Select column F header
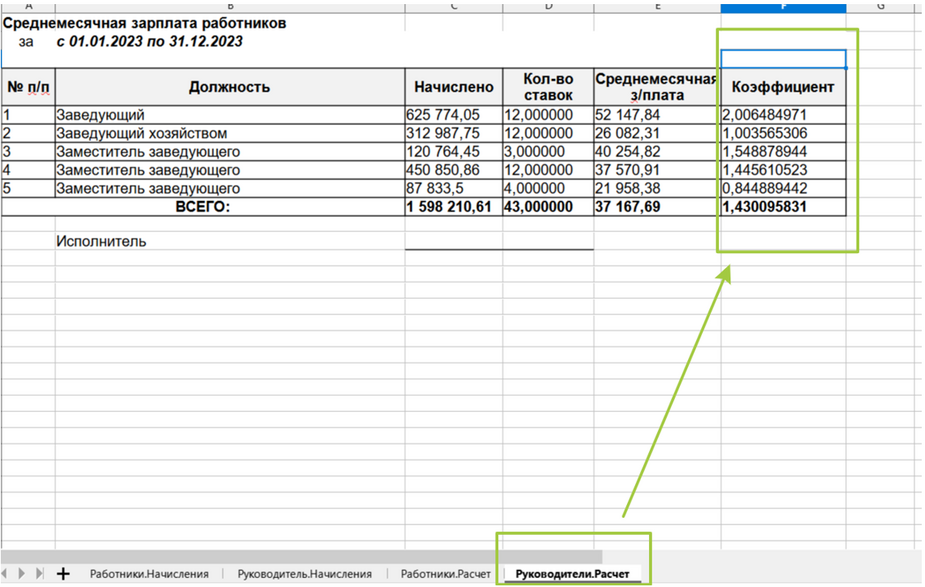The image size is (925, 587). click(783, 6)
